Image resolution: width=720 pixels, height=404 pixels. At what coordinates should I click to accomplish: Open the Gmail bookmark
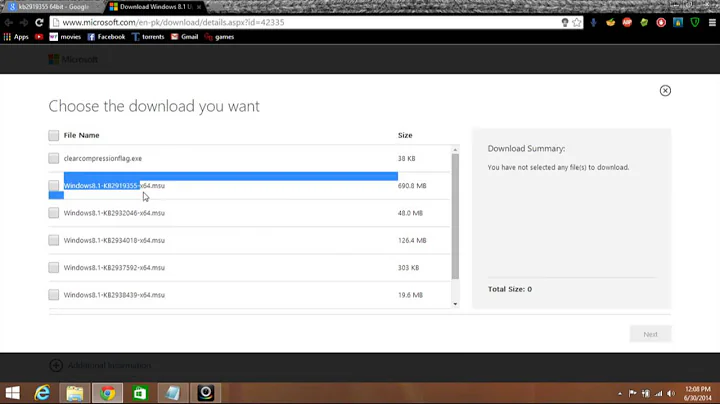(x=185, y=37)
